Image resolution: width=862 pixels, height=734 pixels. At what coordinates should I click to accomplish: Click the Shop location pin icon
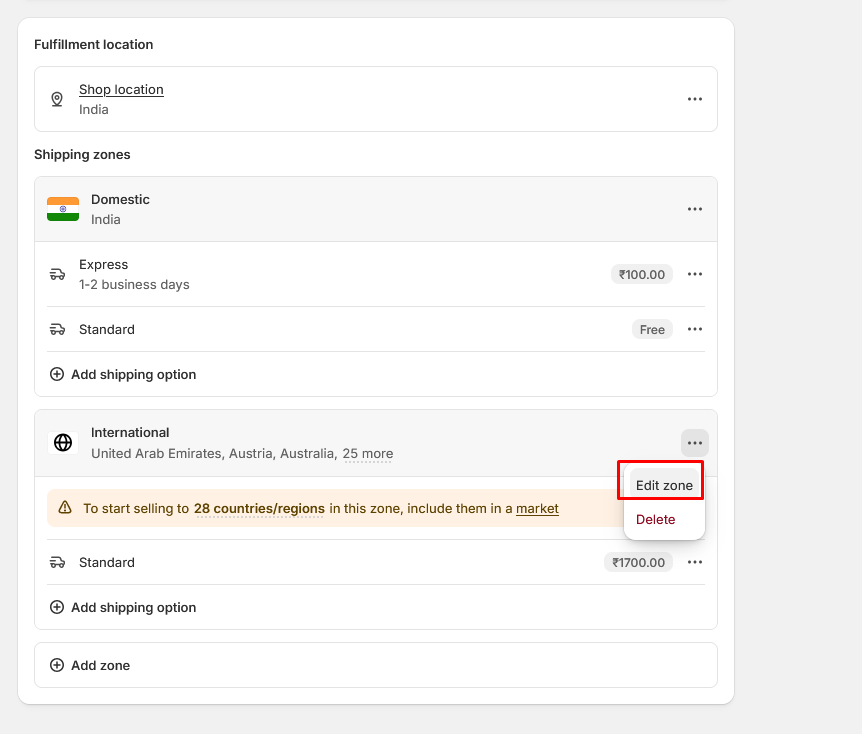[x=57, y=99]
